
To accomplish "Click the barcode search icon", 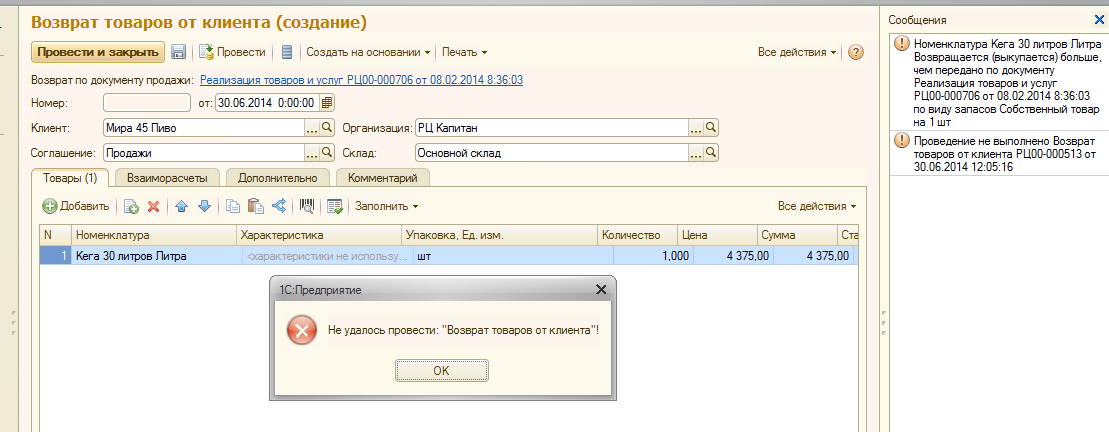I will [307, 206].
